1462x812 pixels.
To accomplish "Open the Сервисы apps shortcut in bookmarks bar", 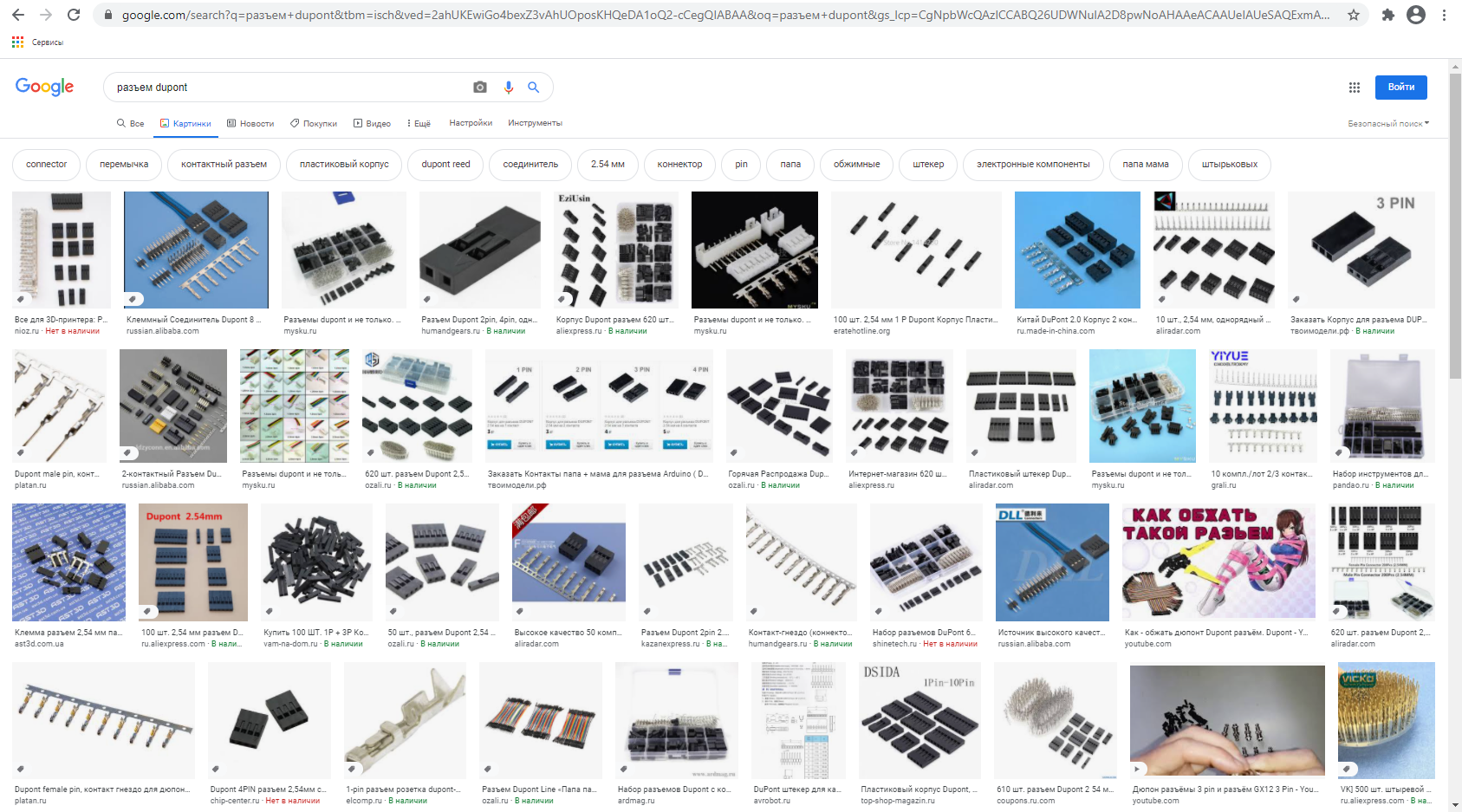I will point(37,42).
